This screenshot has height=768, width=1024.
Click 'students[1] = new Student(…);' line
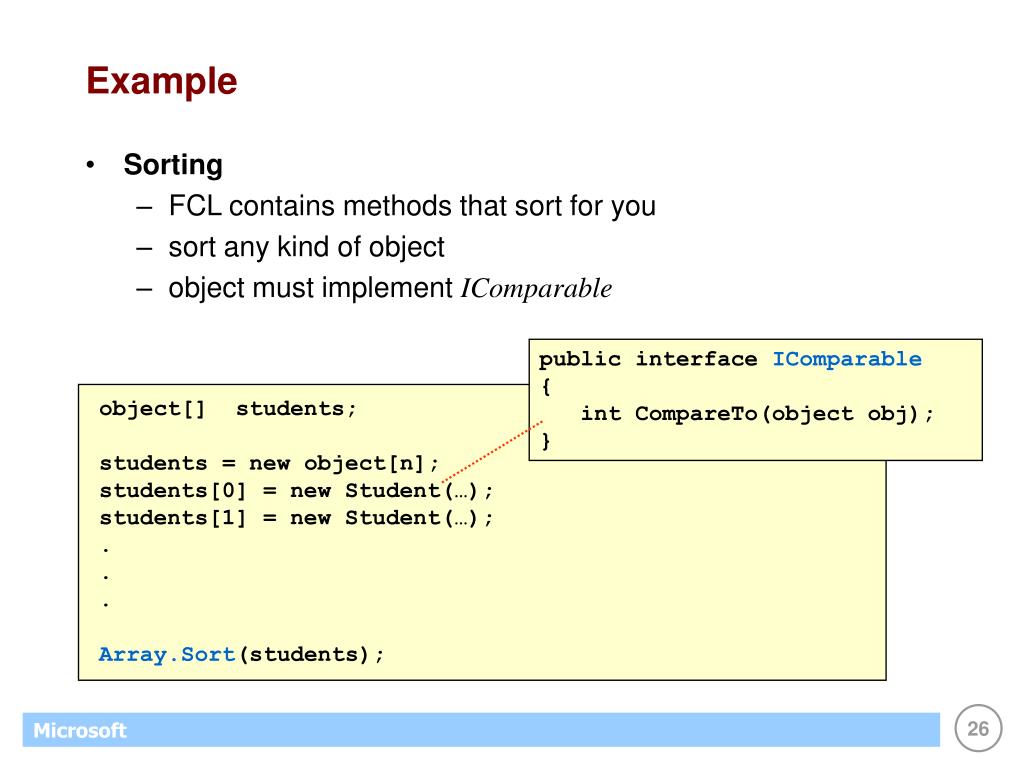click(296, 519)
